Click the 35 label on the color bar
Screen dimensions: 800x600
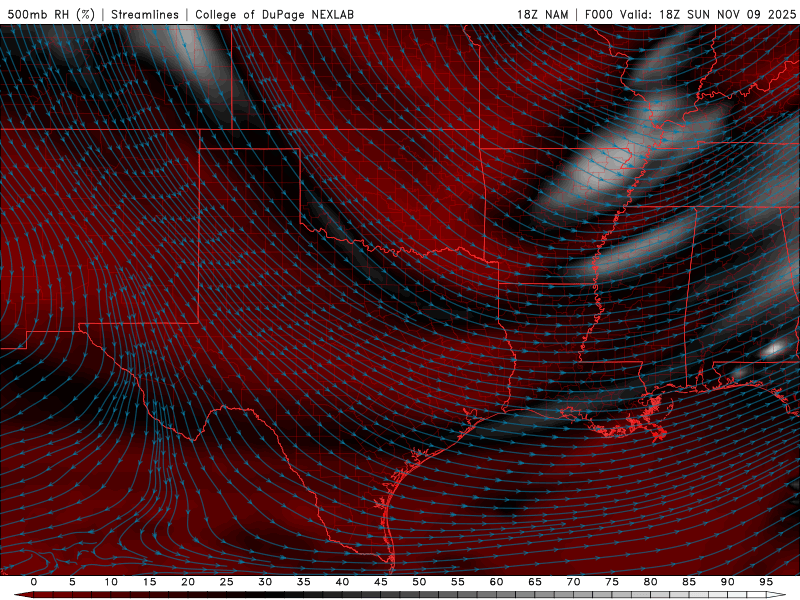(x=304, y=582)
